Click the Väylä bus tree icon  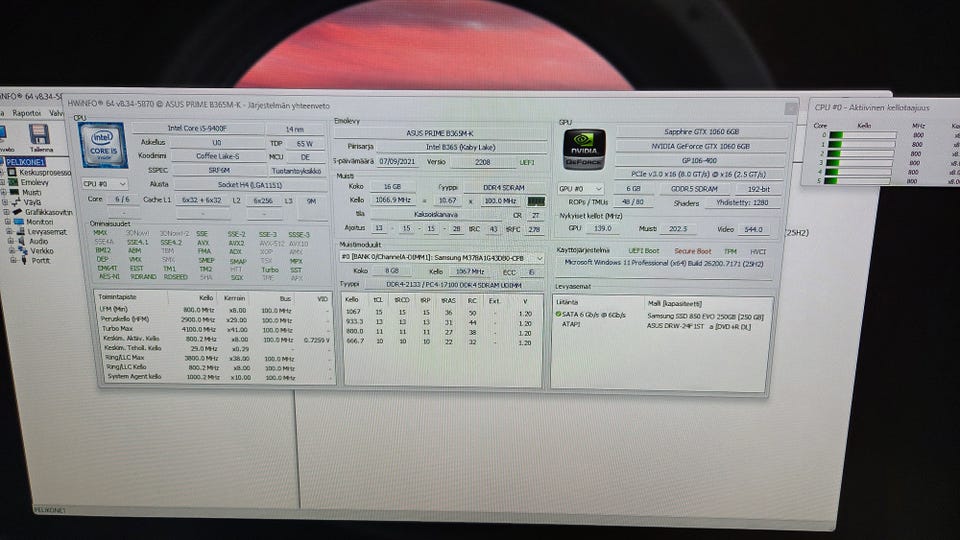[16, 202]
